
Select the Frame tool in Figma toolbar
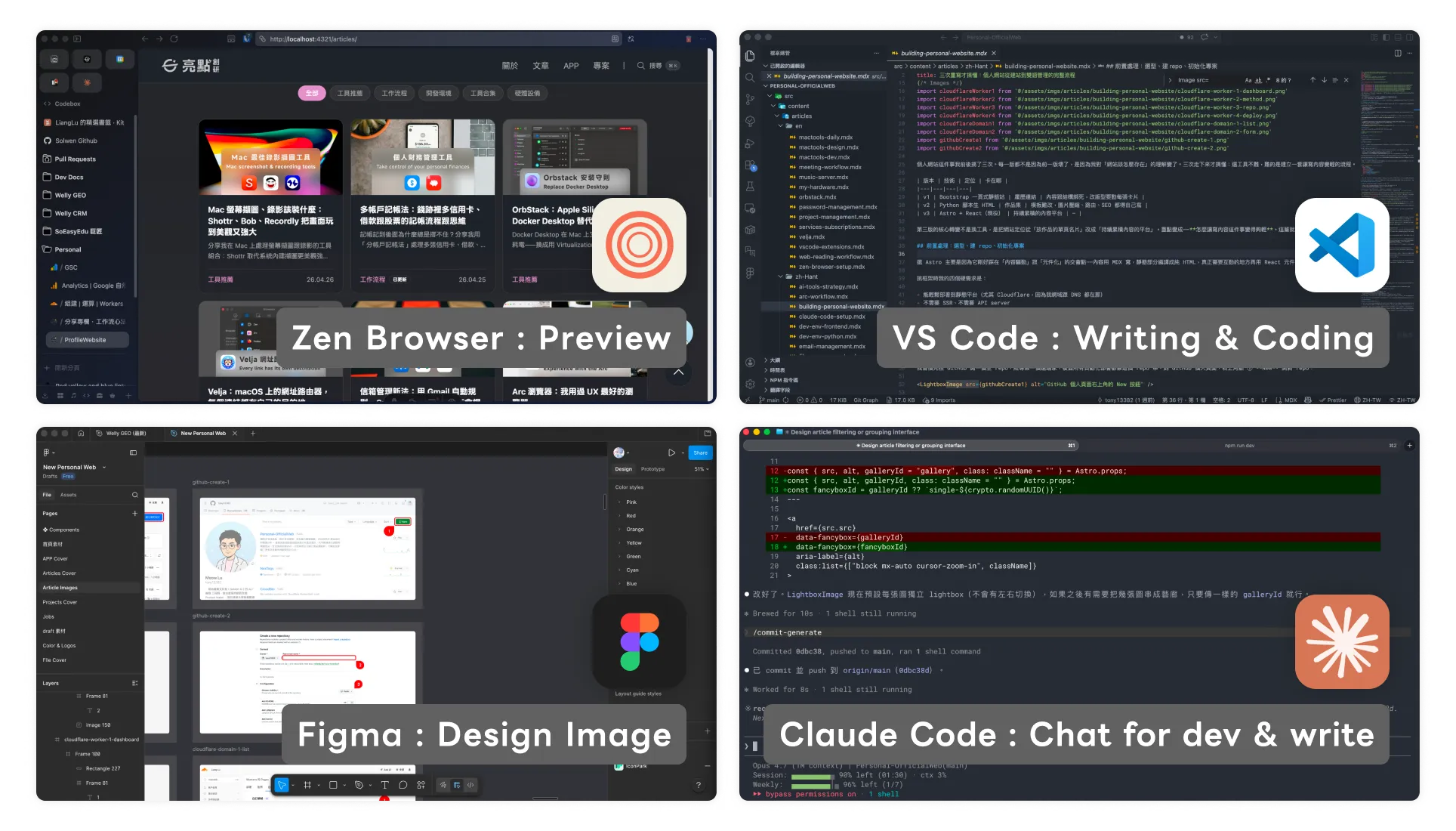(x=307, y=785)
